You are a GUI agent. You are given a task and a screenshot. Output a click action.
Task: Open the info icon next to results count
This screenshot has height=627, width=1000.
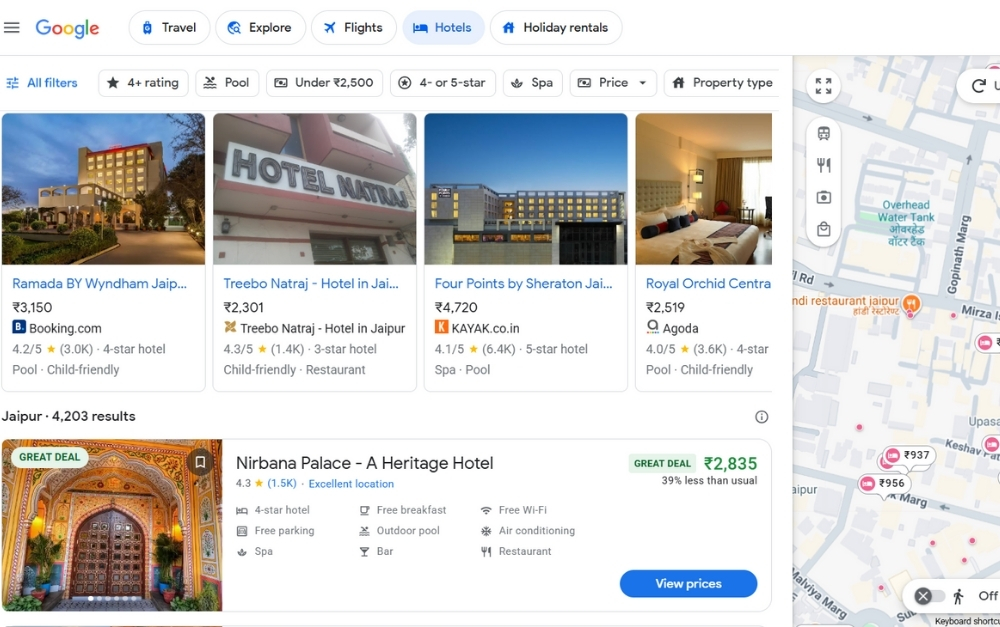(762, 416)
